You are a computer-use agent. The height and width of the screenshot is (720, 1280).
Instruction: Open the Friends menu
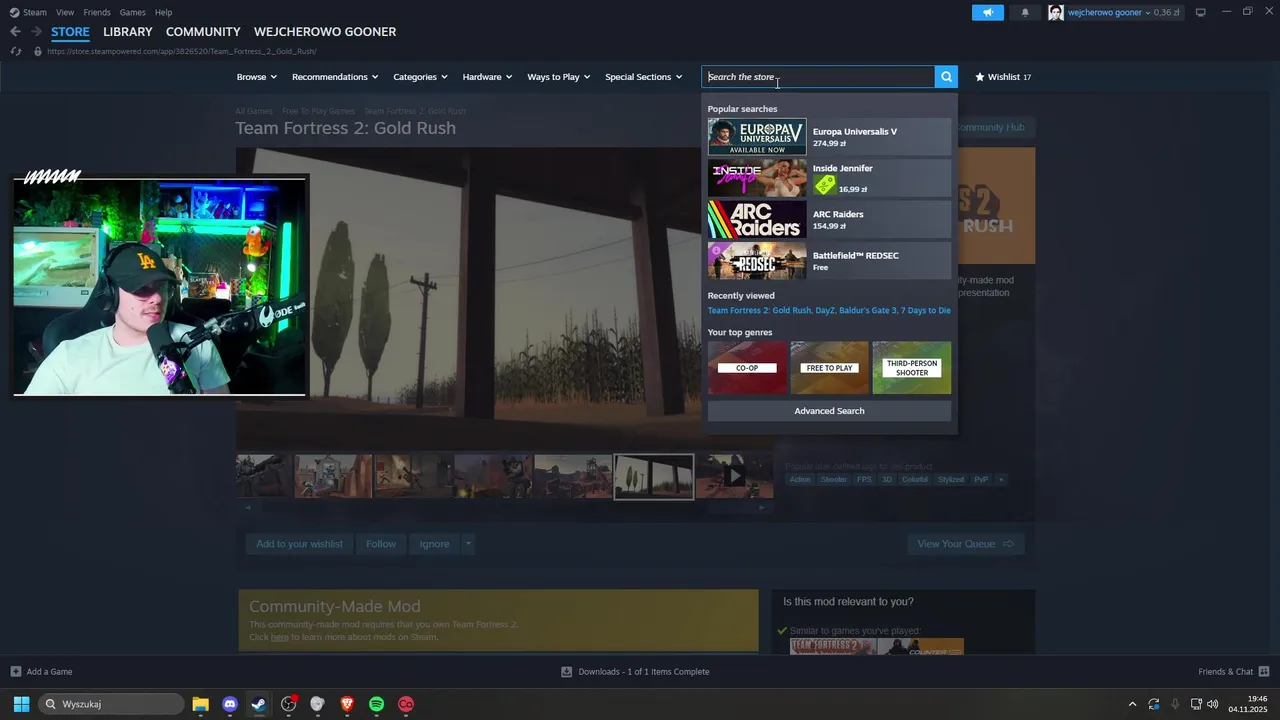(97, 12)
